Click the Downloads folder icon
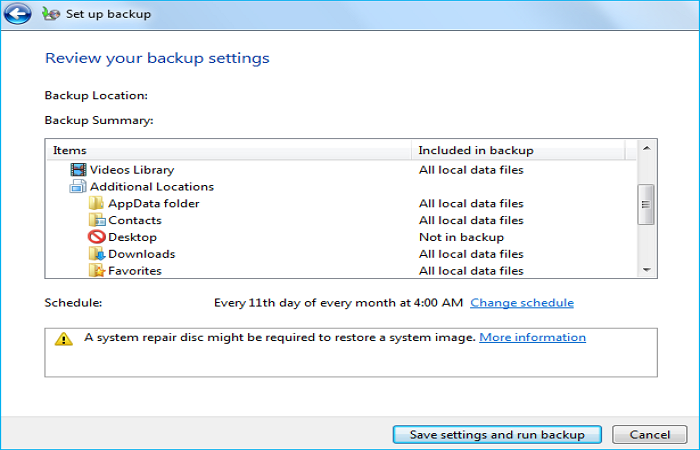700x450 pixels. (x=97, y=254)
